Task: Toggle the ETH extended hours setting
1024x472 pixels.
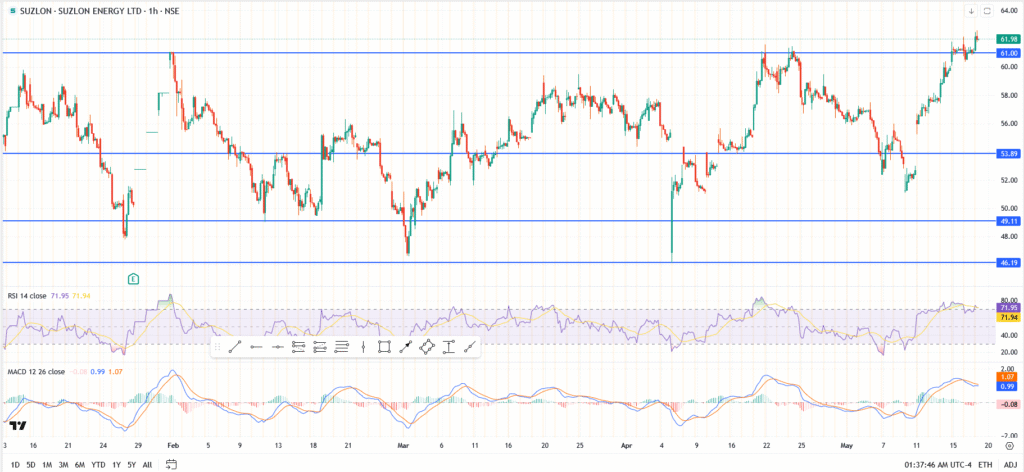Action: [985, 465]
